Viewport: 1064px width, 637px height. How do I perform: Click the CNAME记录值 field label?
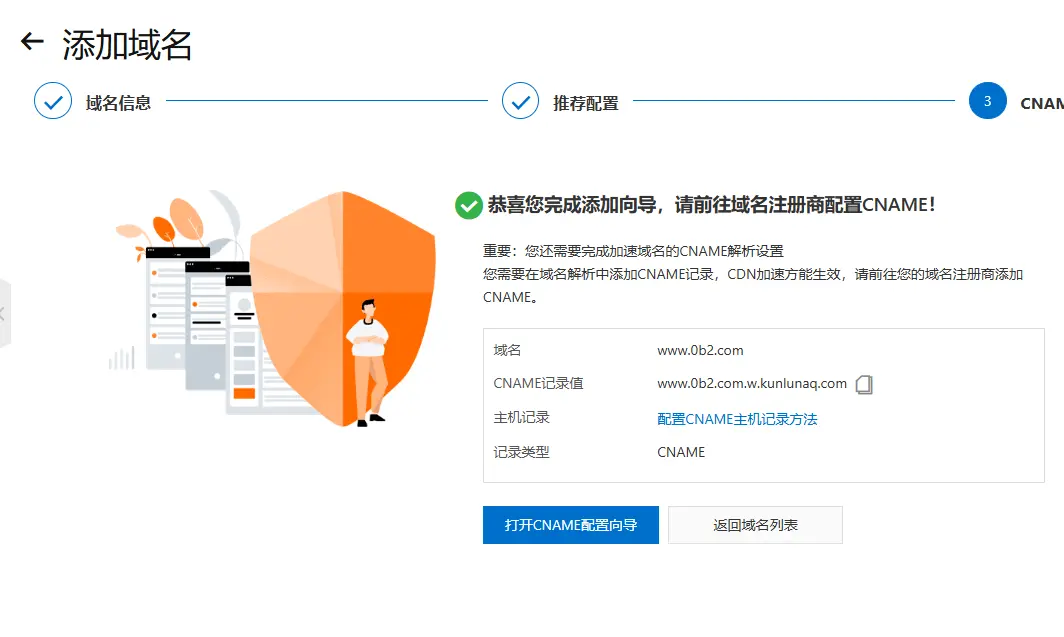pyautogui.click(x=538, y=383)
